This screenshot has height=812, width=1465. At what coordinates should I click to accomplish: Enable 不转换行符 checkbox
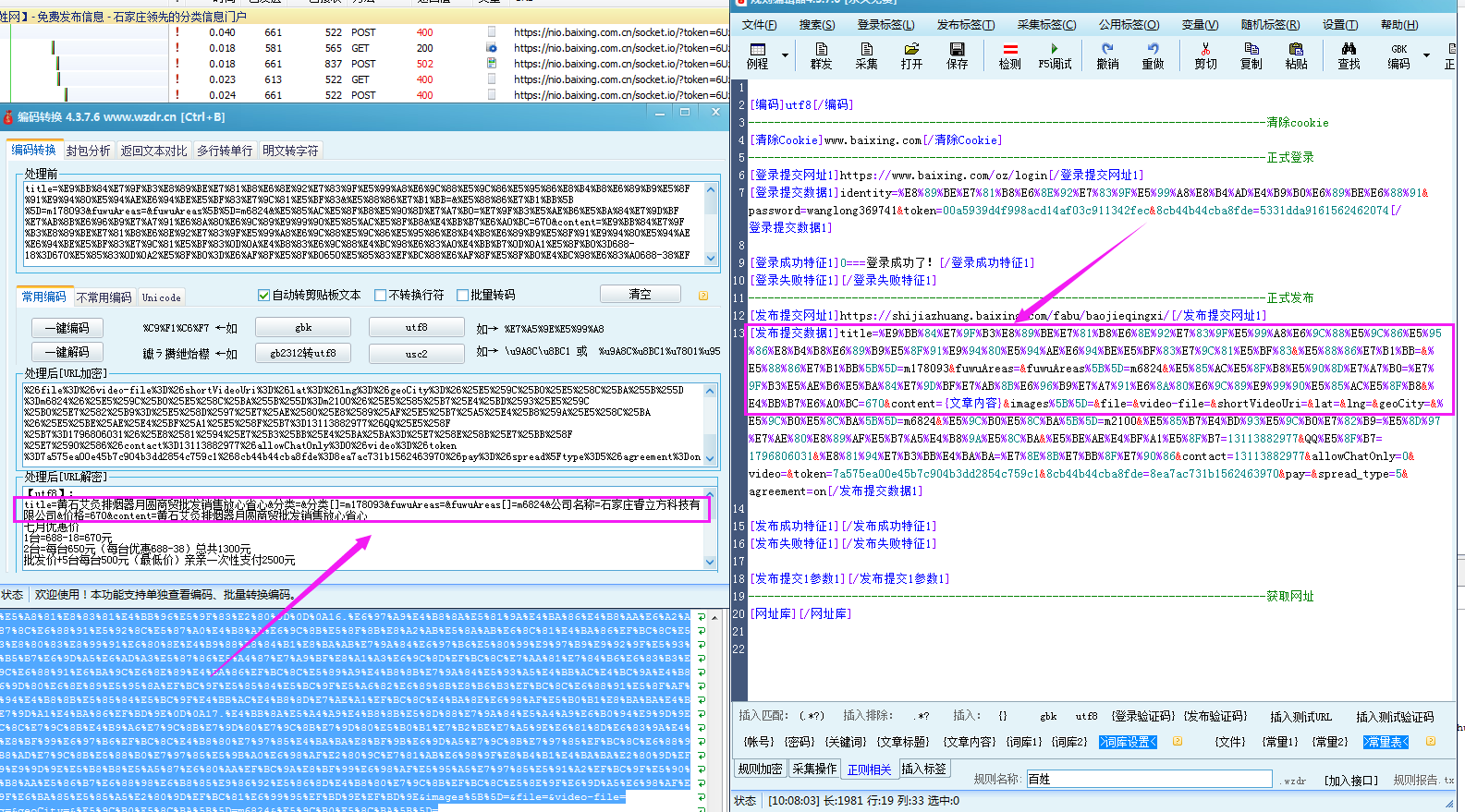[x=380, y=296]
